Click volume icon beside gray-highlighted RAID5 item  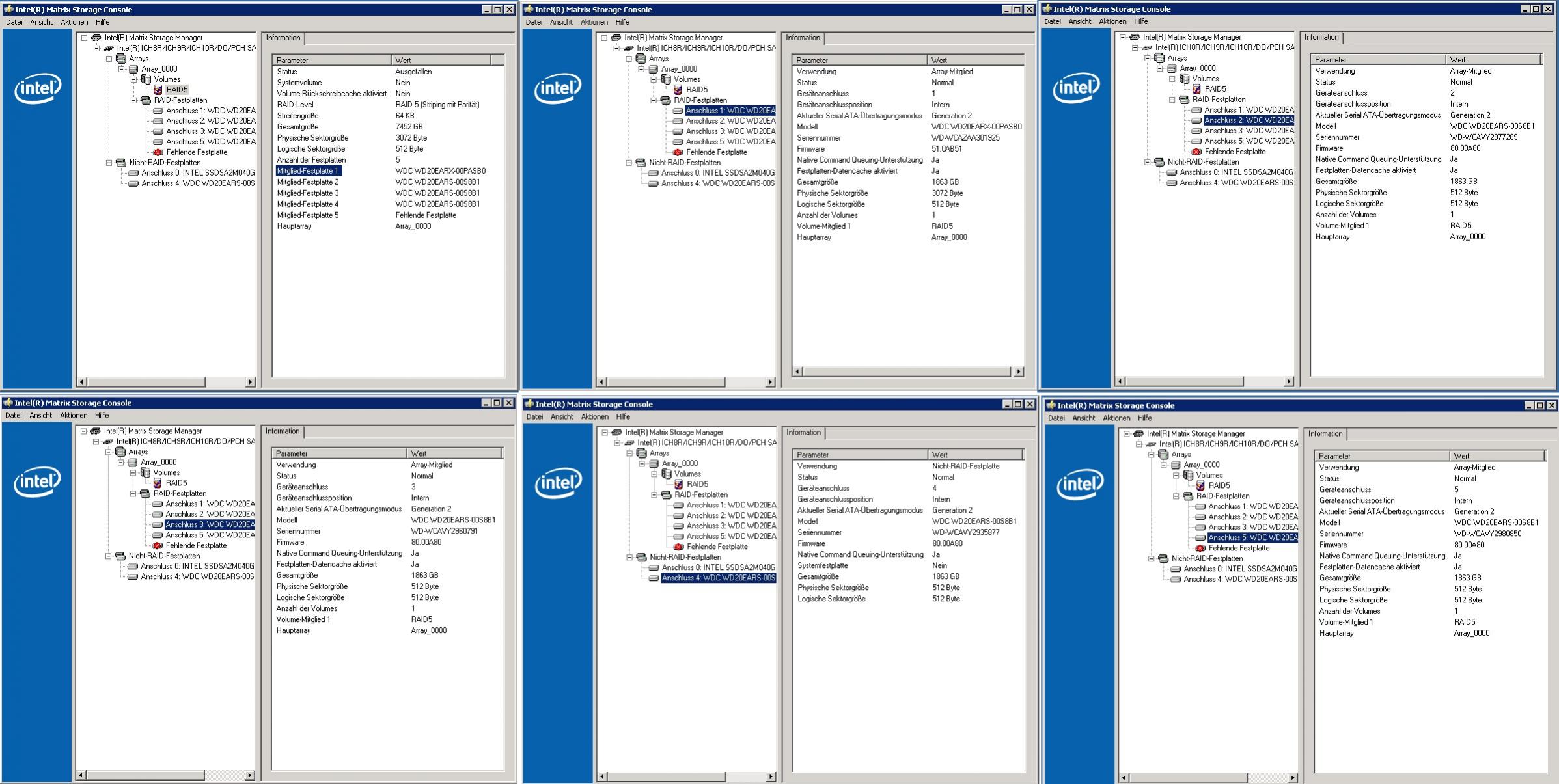coord(158,90)
